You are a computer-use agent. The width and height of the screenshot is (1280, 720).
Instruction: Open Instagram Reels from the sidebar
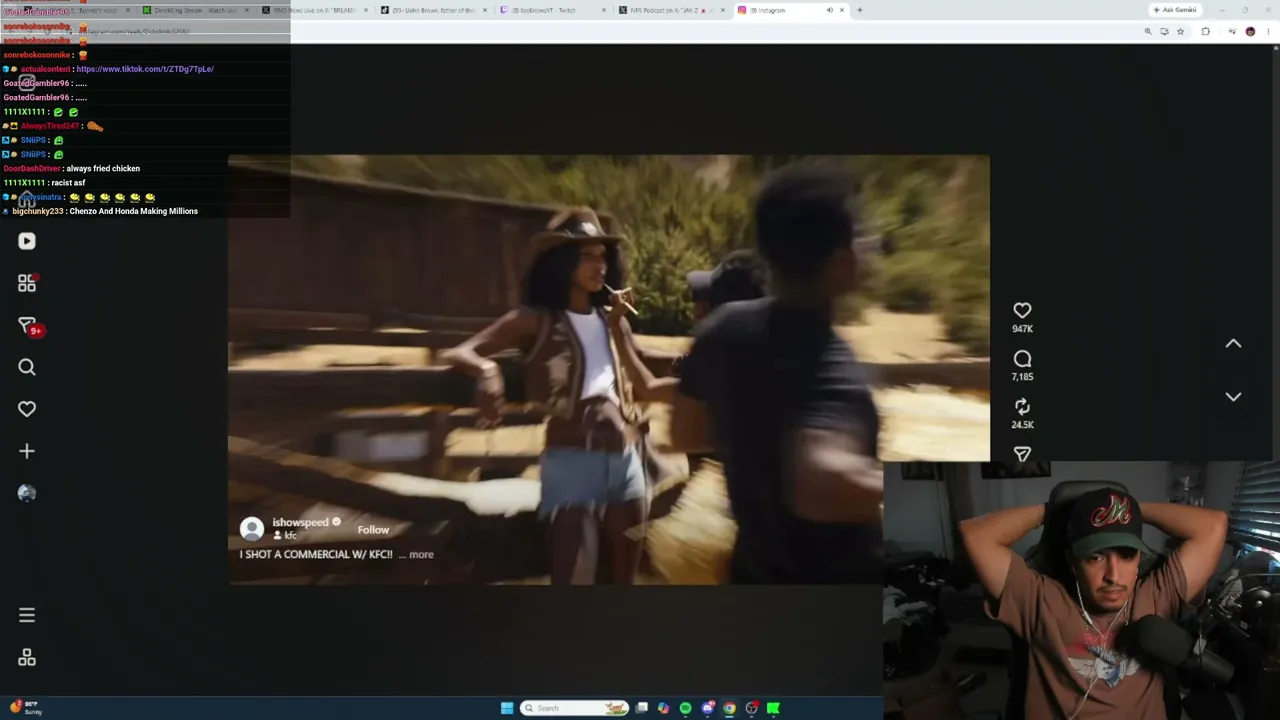(x=27, y=241)
